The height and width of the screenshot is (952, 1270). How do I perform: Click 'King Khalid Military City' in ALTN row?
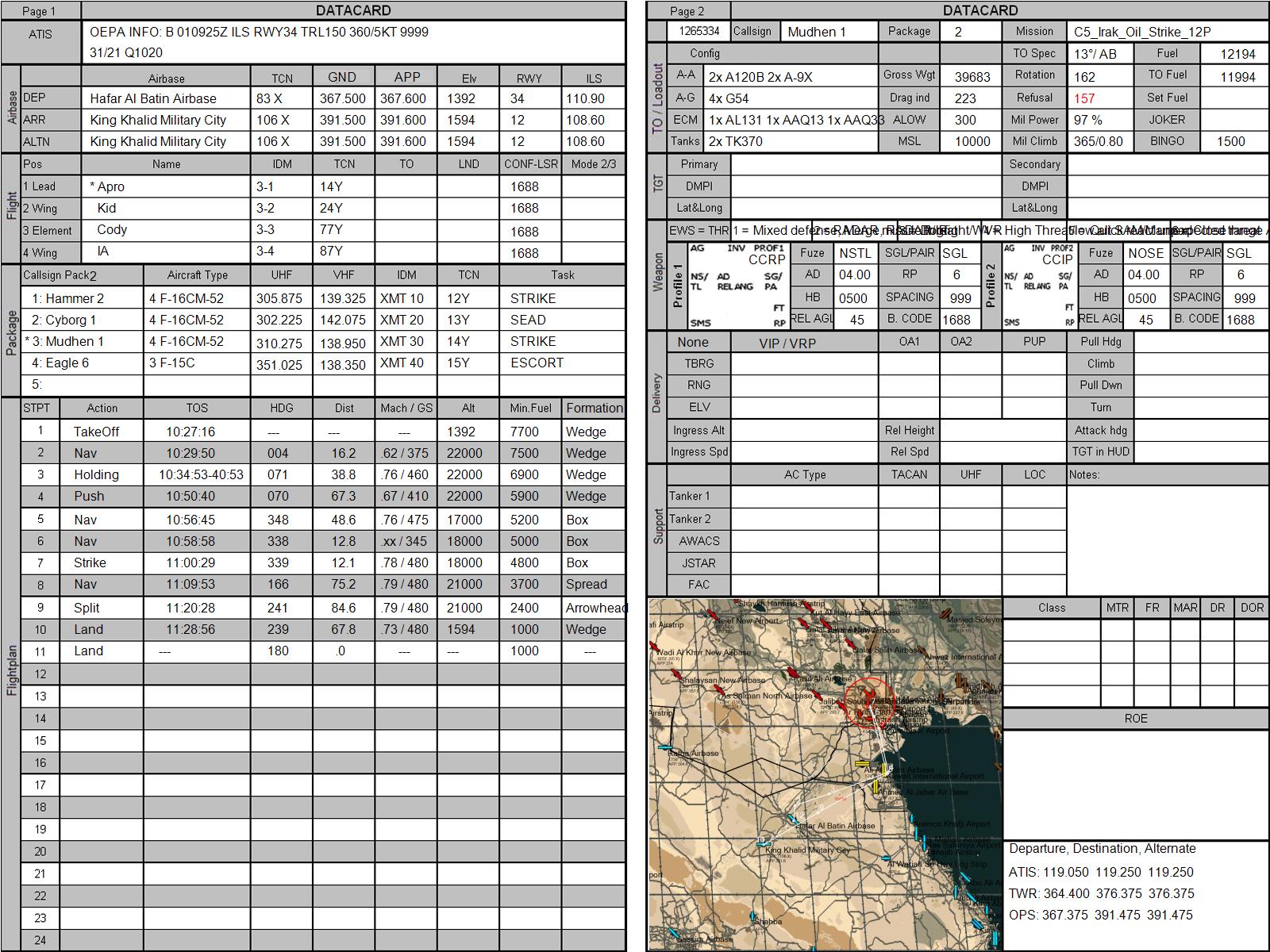[x=158, y=141]
